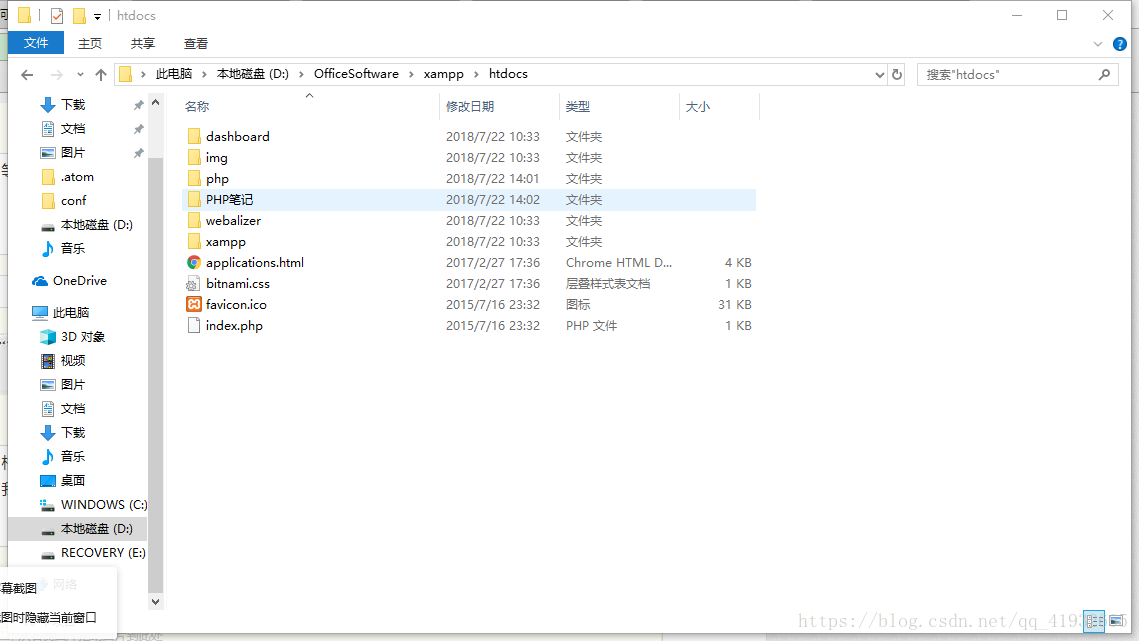Click the search magnifier icon

click(1104, 74)
